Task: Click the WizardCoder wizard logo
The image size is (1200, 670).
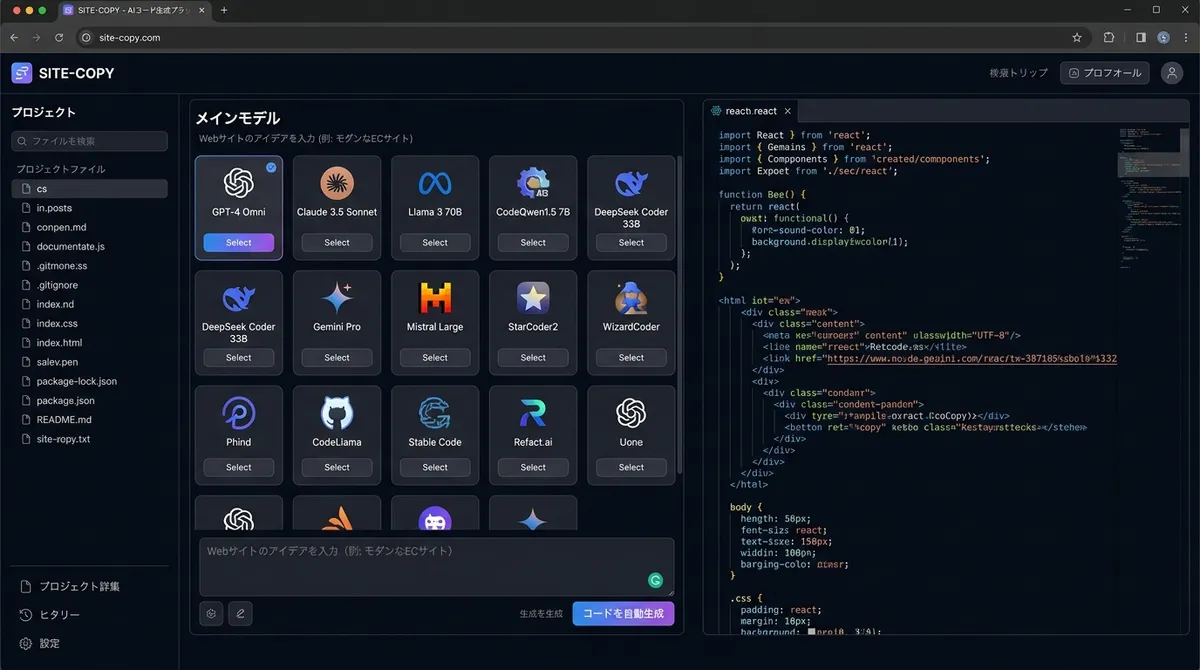Action: [631, 298]
